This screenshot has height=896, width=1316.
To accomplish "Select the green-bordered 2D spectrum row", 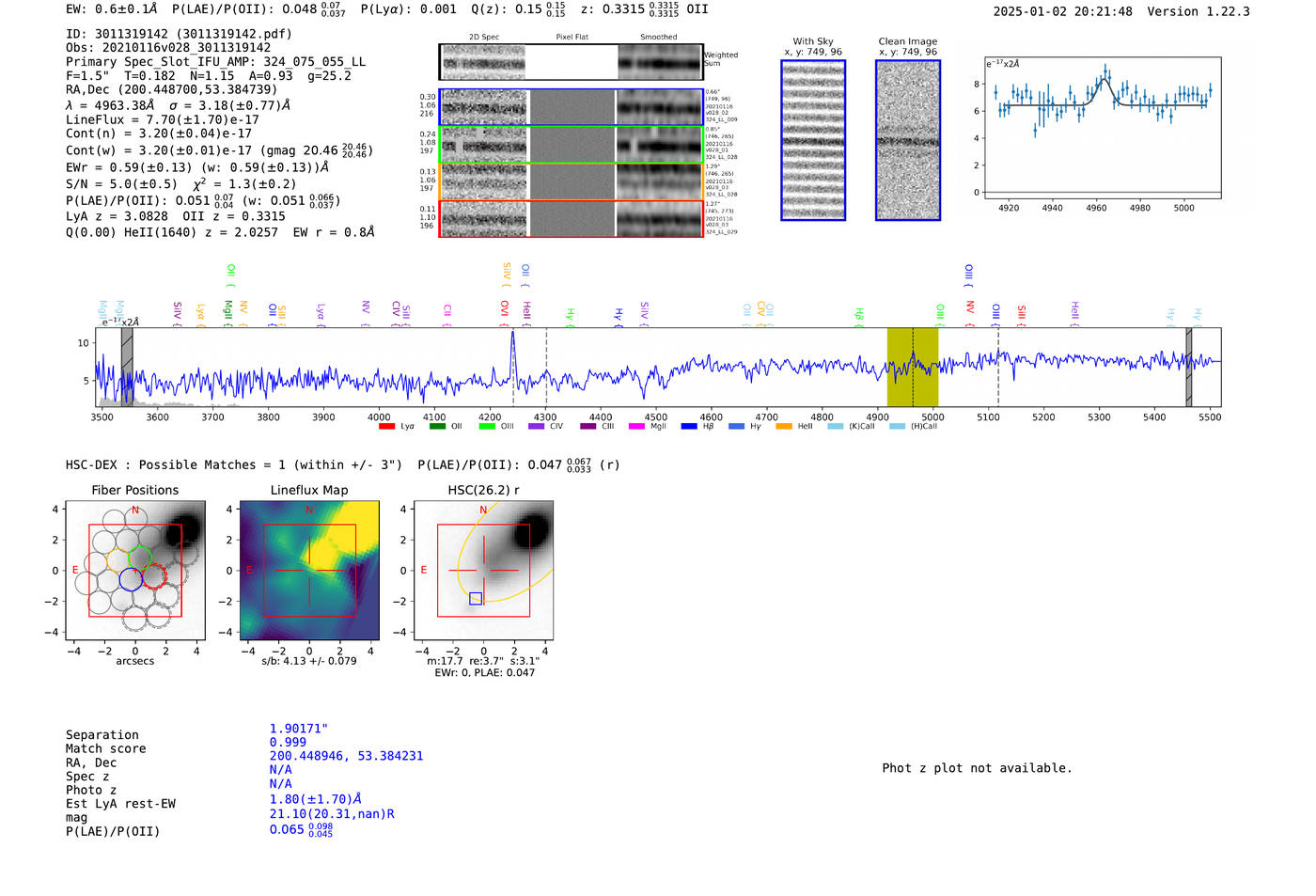I will pyautogui.click(x=572, y=145).
